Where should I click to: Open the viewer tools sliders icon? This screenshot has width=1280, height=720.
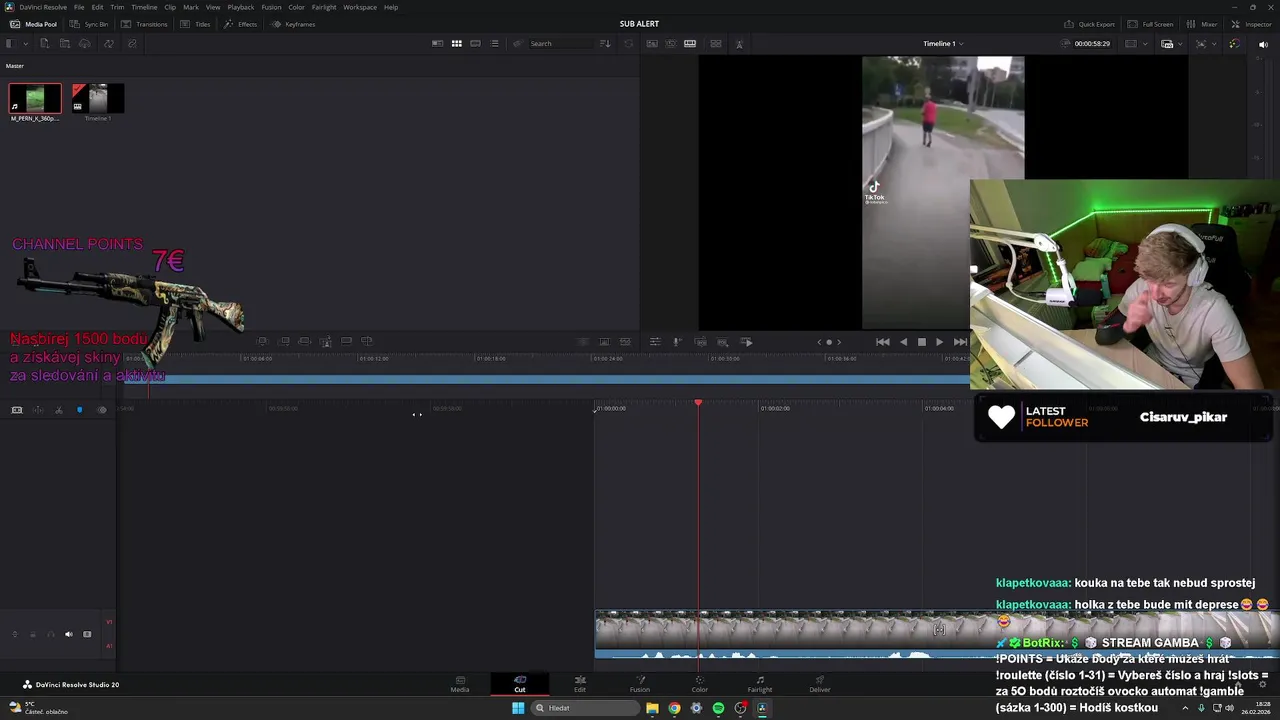tap(655, 342)
